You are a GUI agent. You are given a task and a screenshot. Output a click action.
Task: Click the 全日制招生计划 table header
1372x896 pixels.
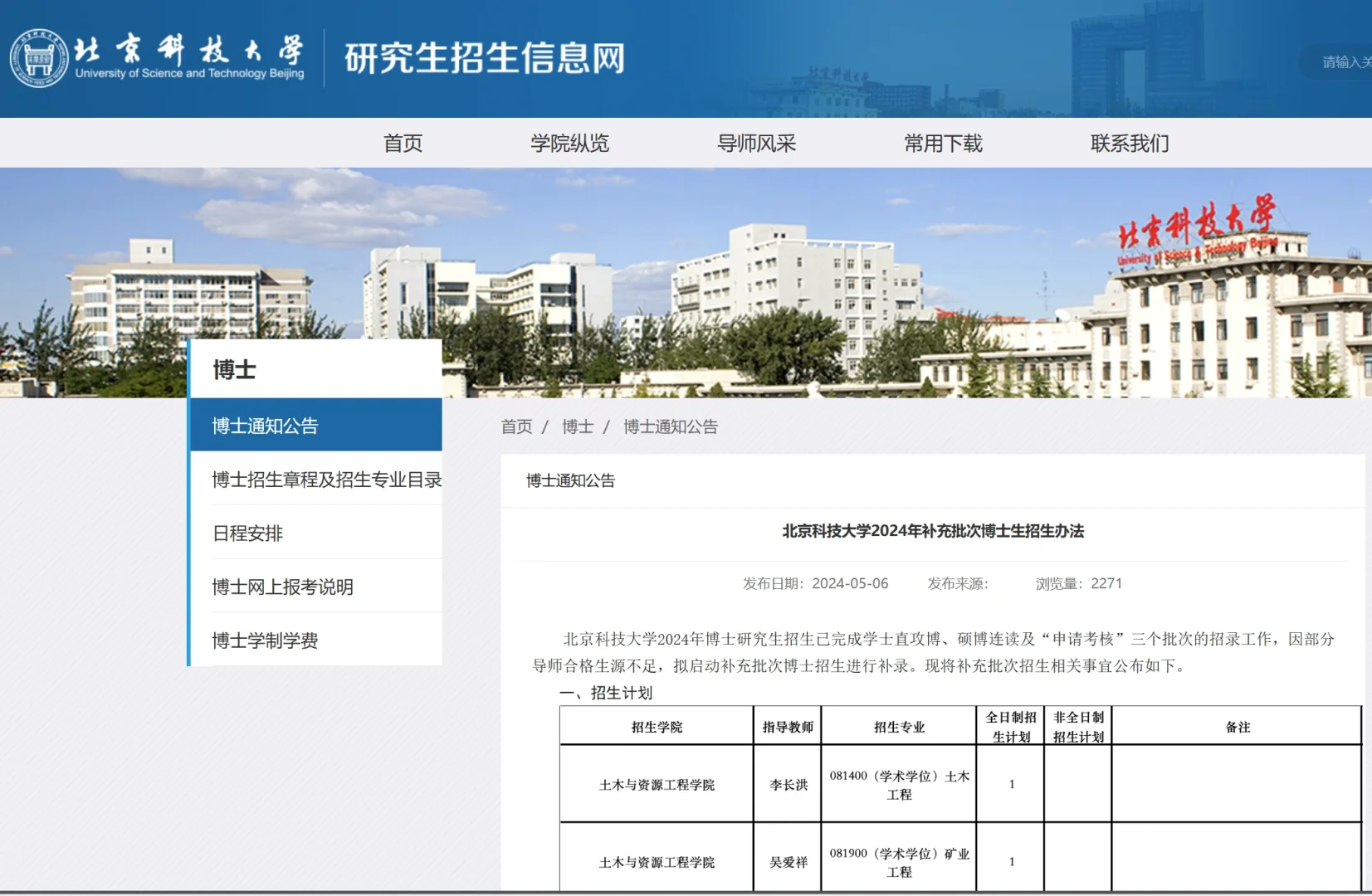(x=1011, y=727)
